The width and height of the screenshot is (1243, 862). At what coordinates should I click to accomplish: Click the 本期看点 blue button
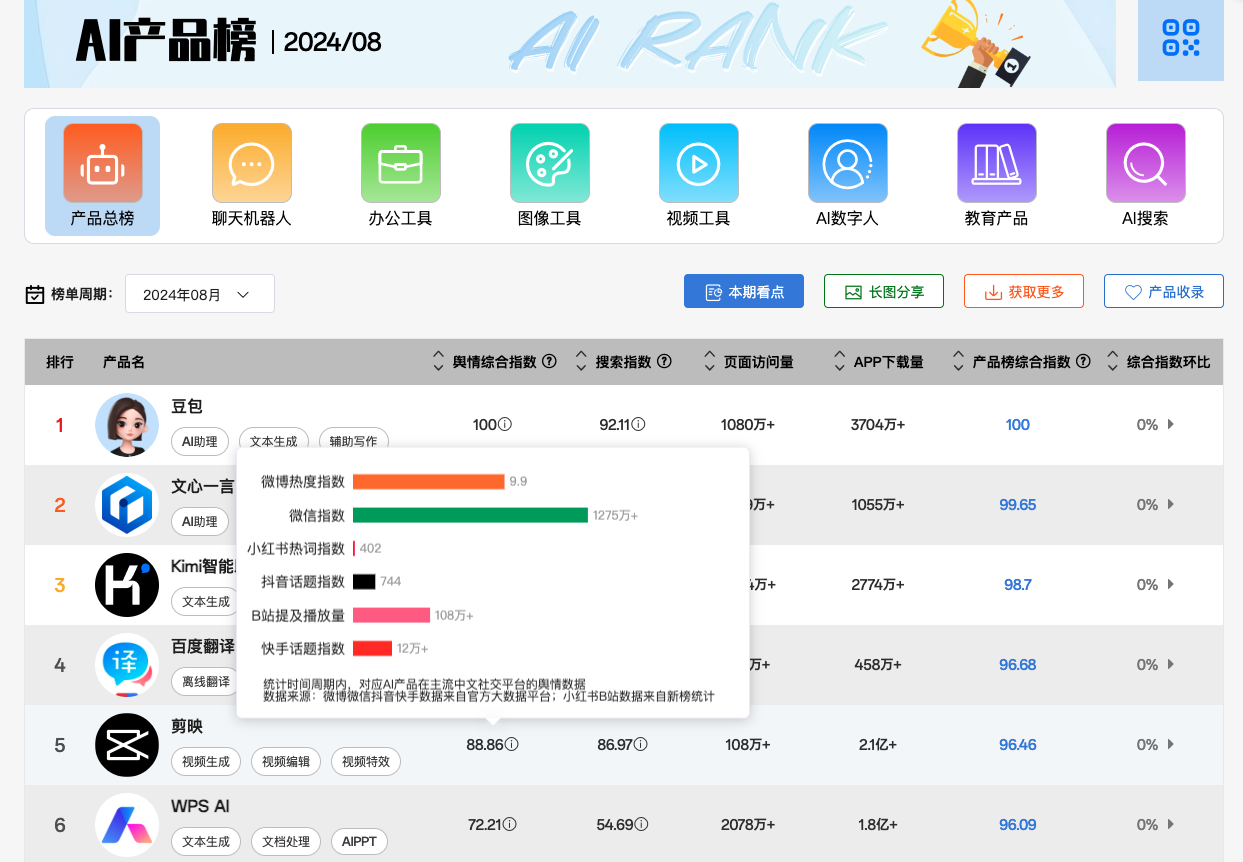click(743, 292)
